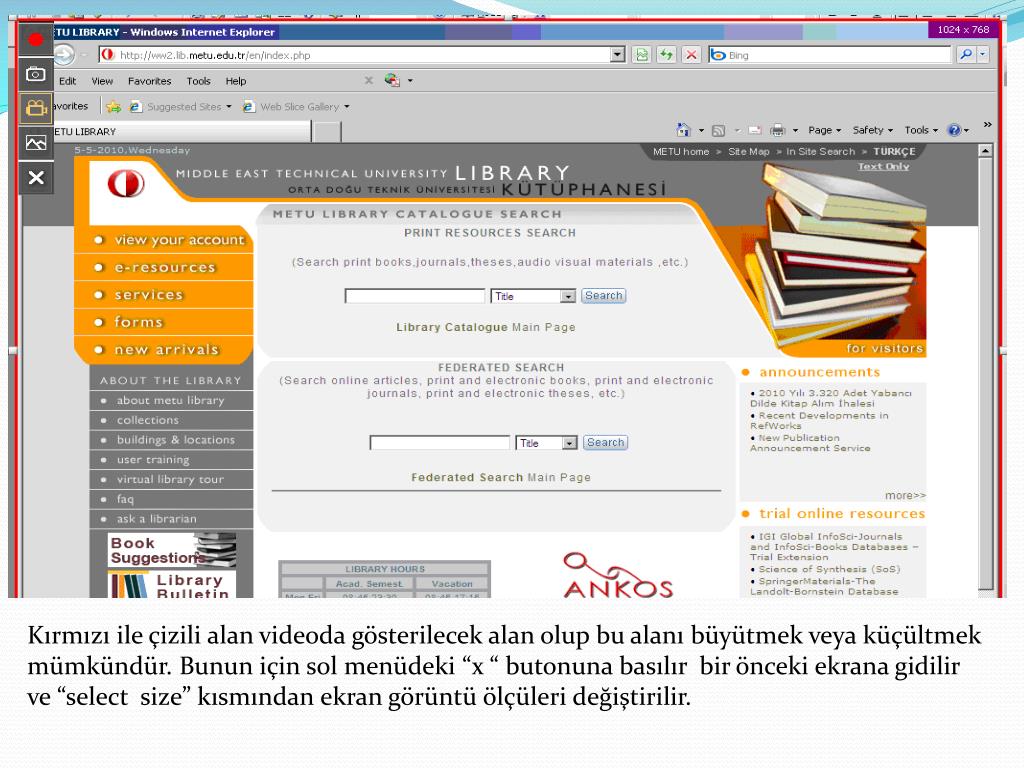Viewport: 1024px width, 768px height.
Task: Click about metu library link
Action: pyautogui.click(x=171, y=400)
